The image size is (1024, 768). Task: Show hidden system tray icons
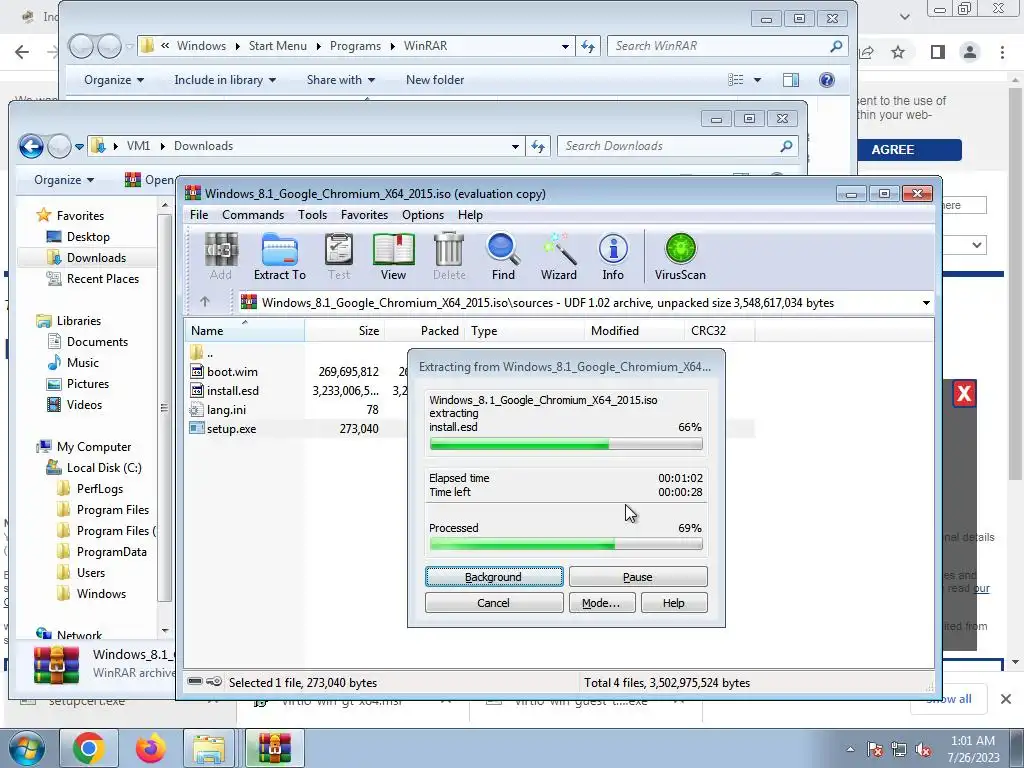pyautogui.click(x=850, y=750)
